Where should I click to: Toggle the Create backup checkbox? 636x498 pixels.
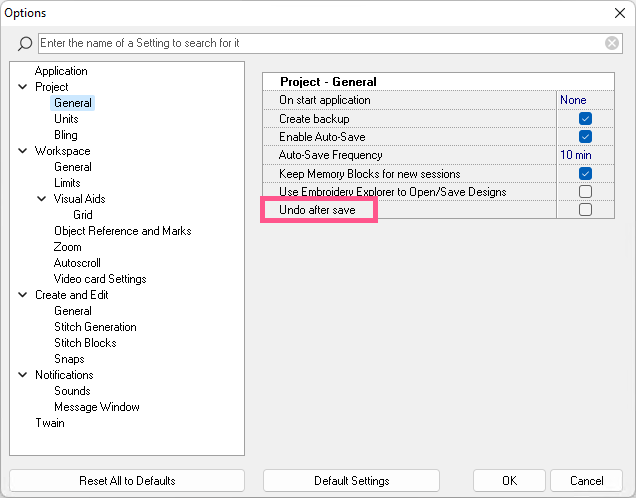(586, 119)
